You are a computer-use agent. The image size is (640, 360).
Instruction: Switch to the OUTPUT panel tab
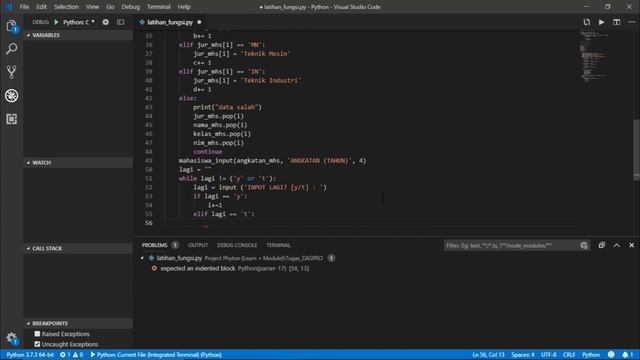pyautogui.click(x=198, y=245)
